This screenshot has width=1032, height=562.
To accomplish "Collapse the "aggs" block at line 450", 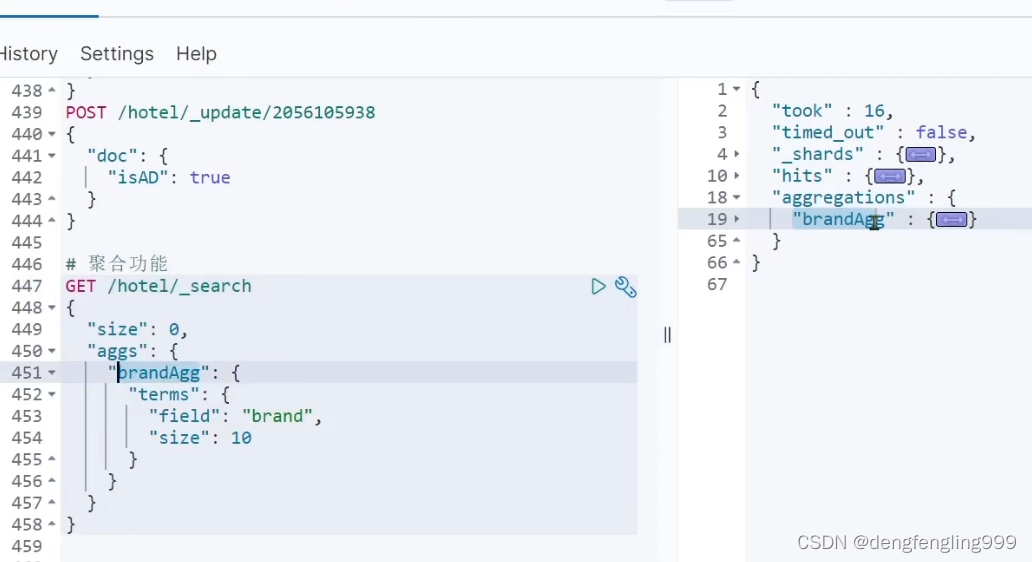I will [52, 352].
